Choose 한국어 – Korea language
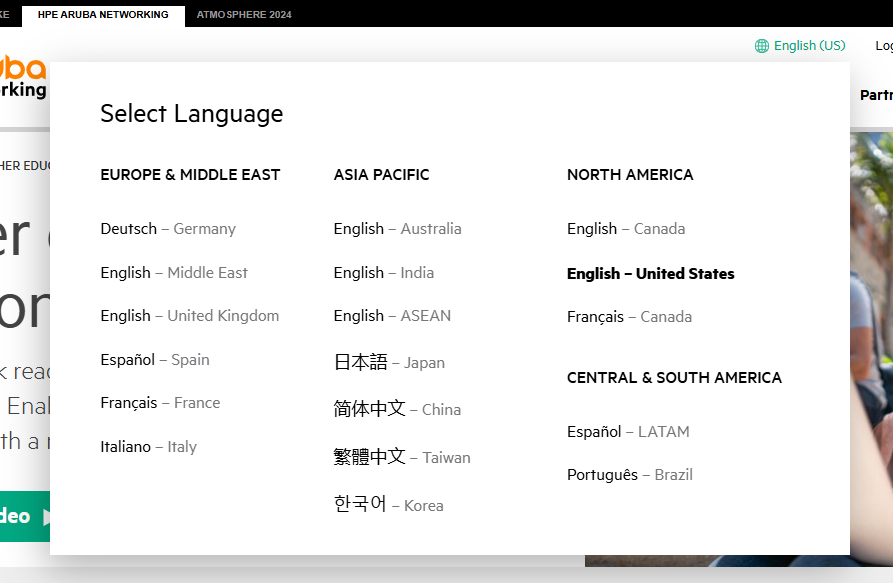Viewport: 893px width, 583px height. [388, 505]
